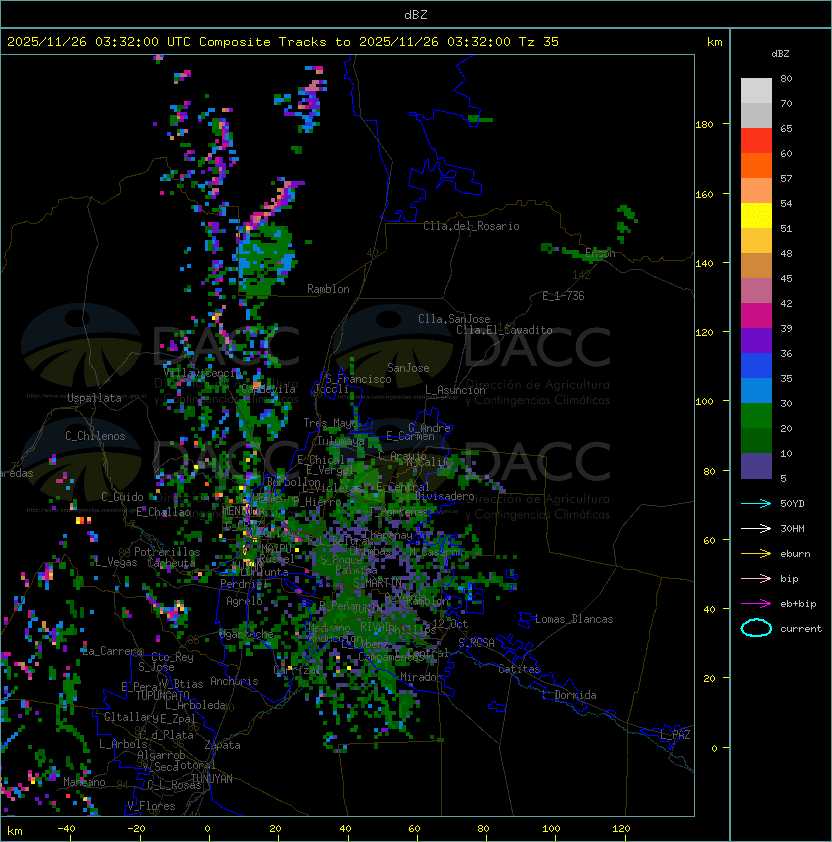Image resolution: width=832 pixels, height=842 pixels.
Task: Select the purple 36-39 dBZ swatch
Action: [x=756, y=340]
